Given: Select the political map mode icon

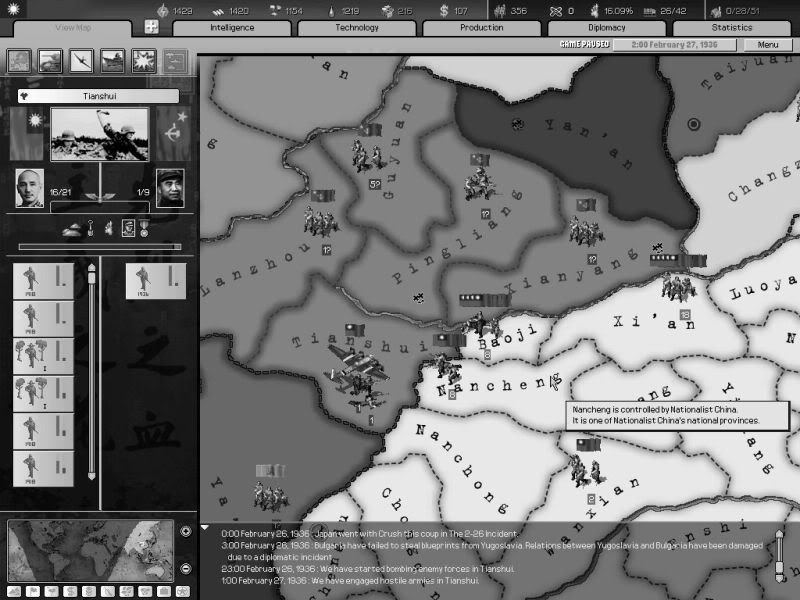Looking at the screenshot, I should [20, 63].
